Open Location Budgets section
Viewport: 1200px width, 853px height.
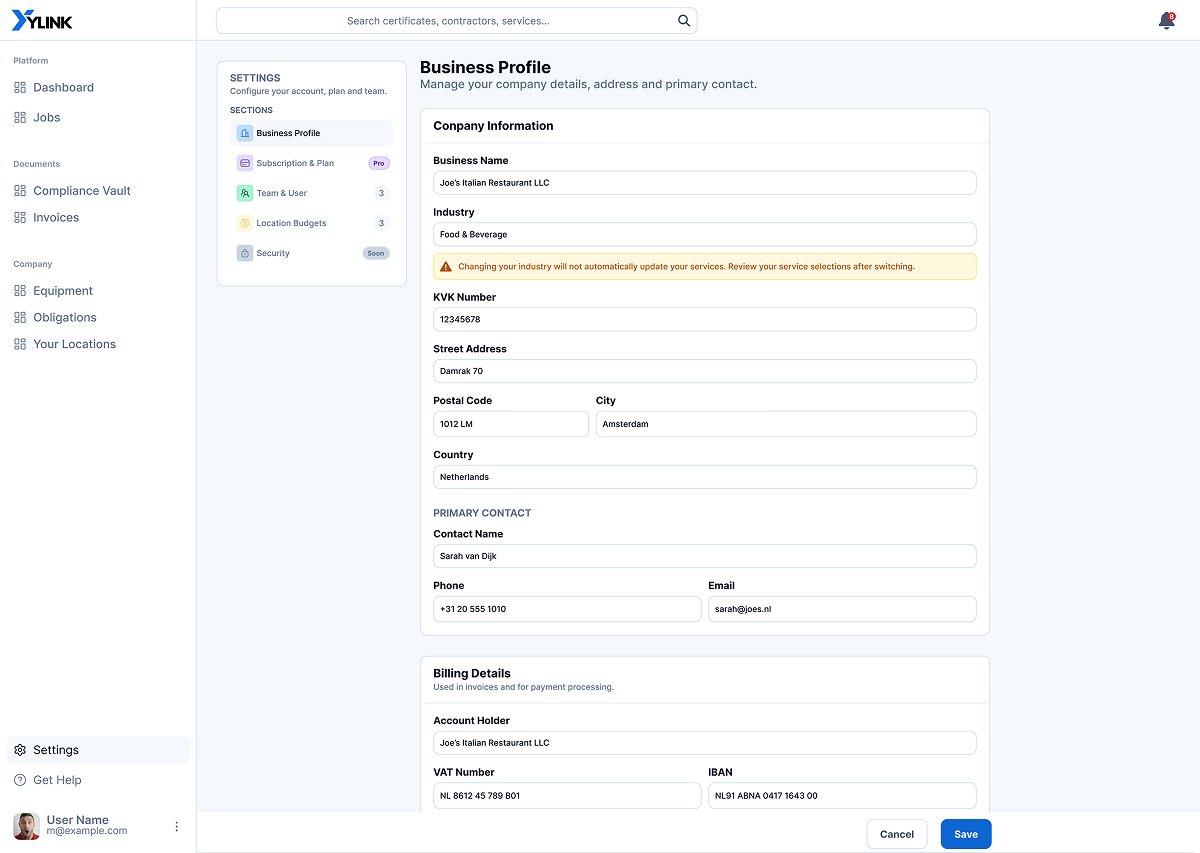click(x=311, y=223)
